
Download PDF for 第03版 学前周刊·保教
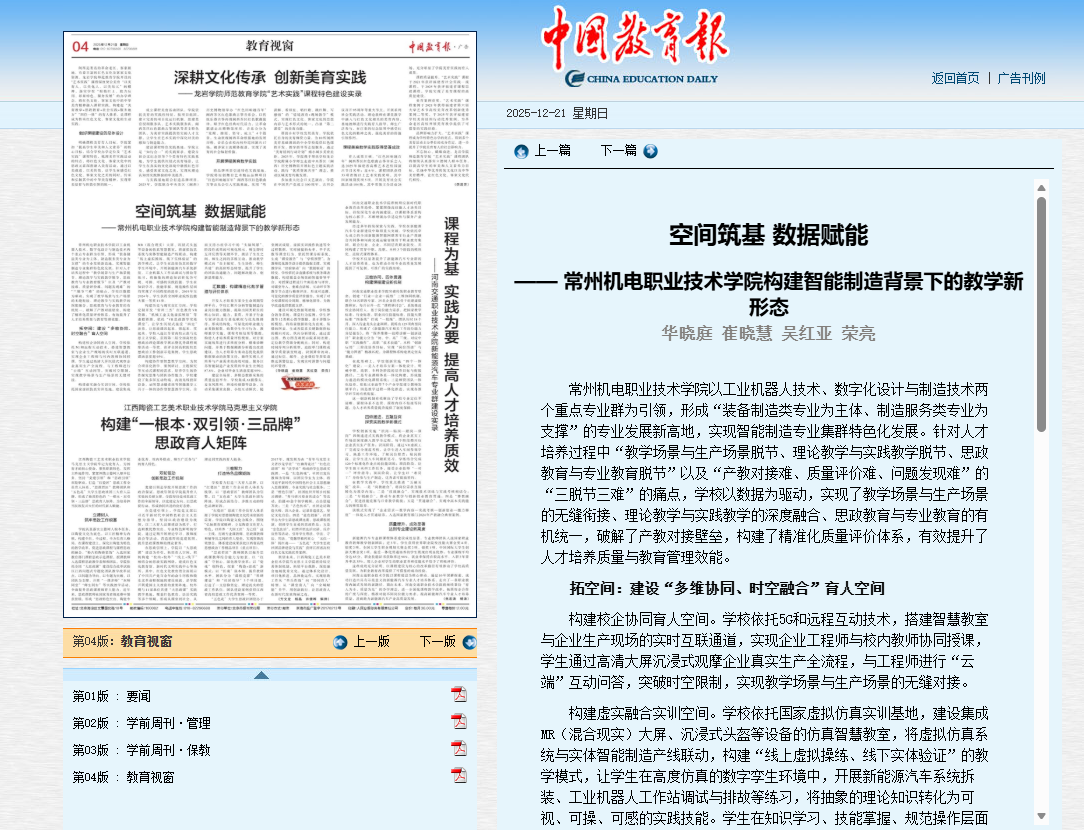[x=459, y=749]
